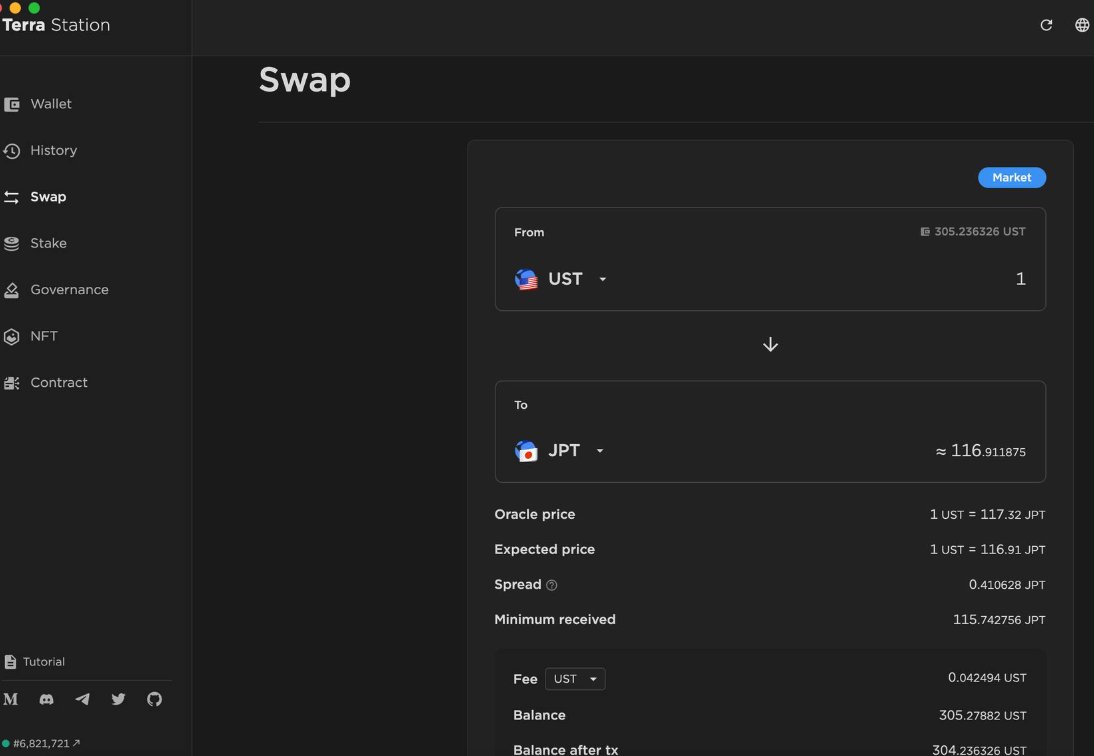Click the Balance after tx value
This screenshot has height=756, width=1094.
[x=979, y=750]
